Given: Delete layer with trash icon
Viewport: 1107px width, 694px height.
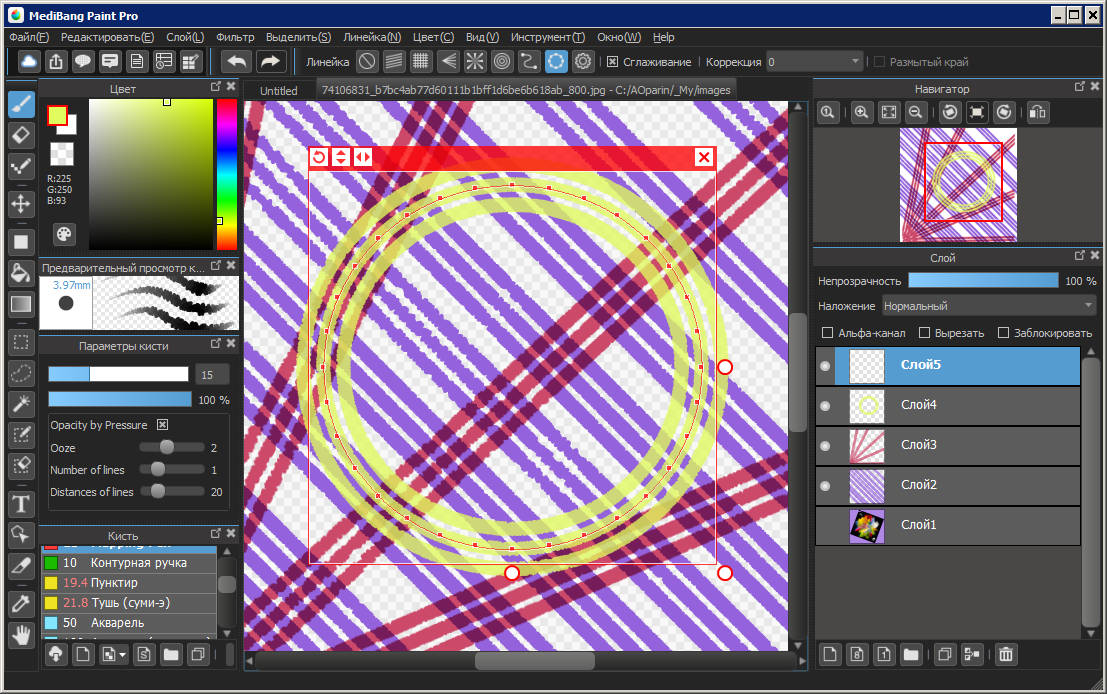Looking at the screenshot, I should click(1005, 654).
